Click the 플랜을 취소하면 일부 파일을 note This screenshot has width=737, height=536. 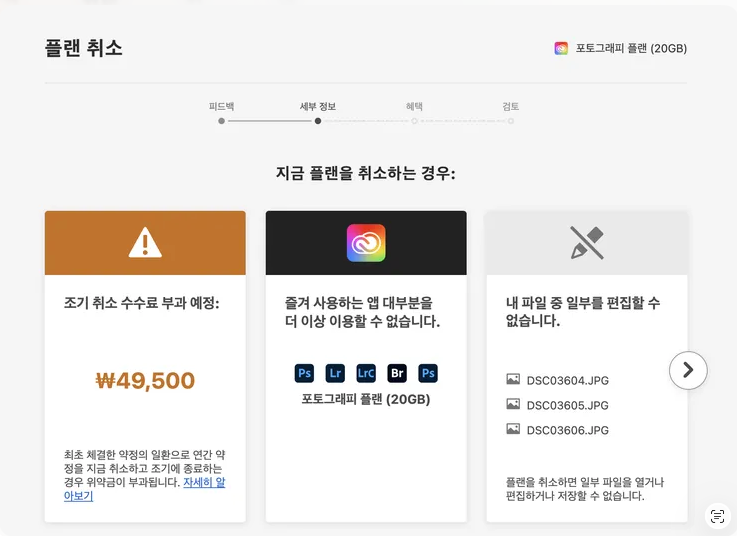[x=585, y=489]
